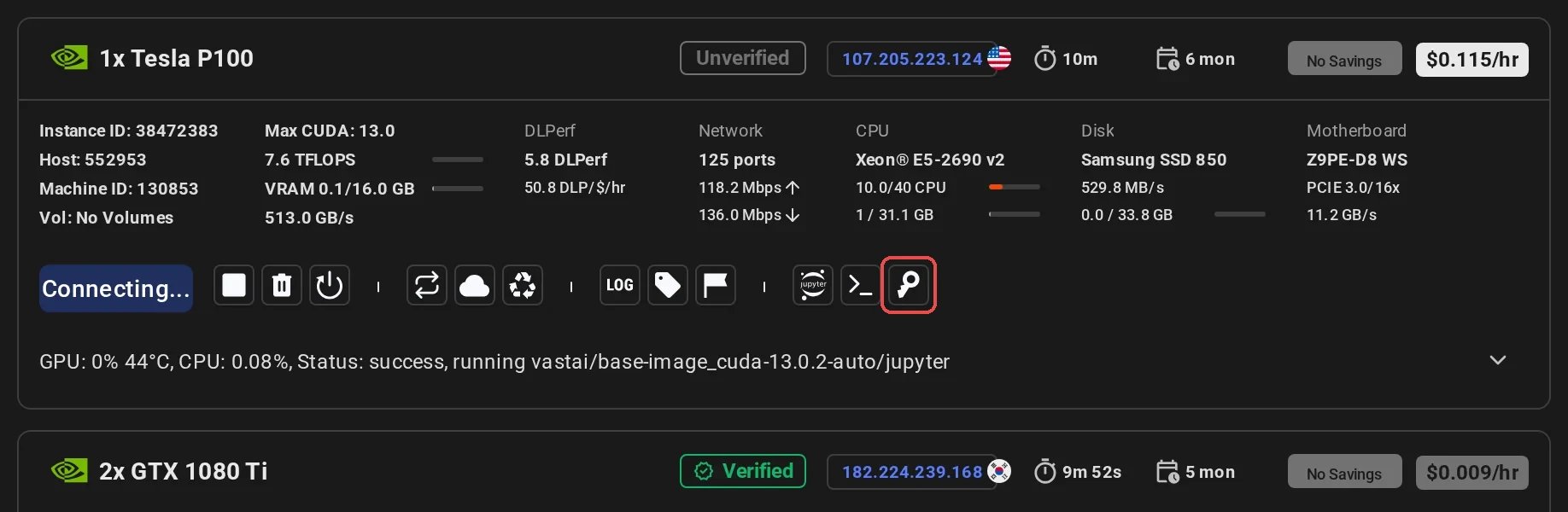Click the CPU usage bar
Viewport: 1568px width, 512px height.
pos(1015,187)
